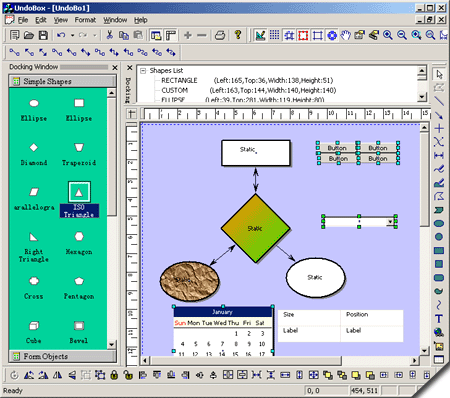
Task: Select the Cut scissors icon
Action: (109, 35)
